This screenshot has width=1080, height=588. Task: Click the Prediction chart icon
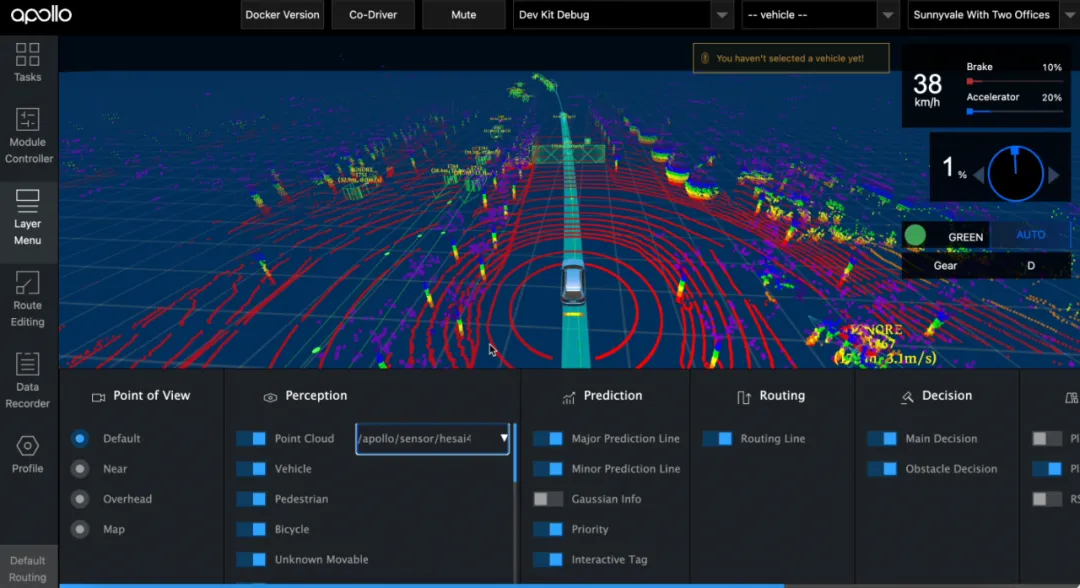coord(568,397)
